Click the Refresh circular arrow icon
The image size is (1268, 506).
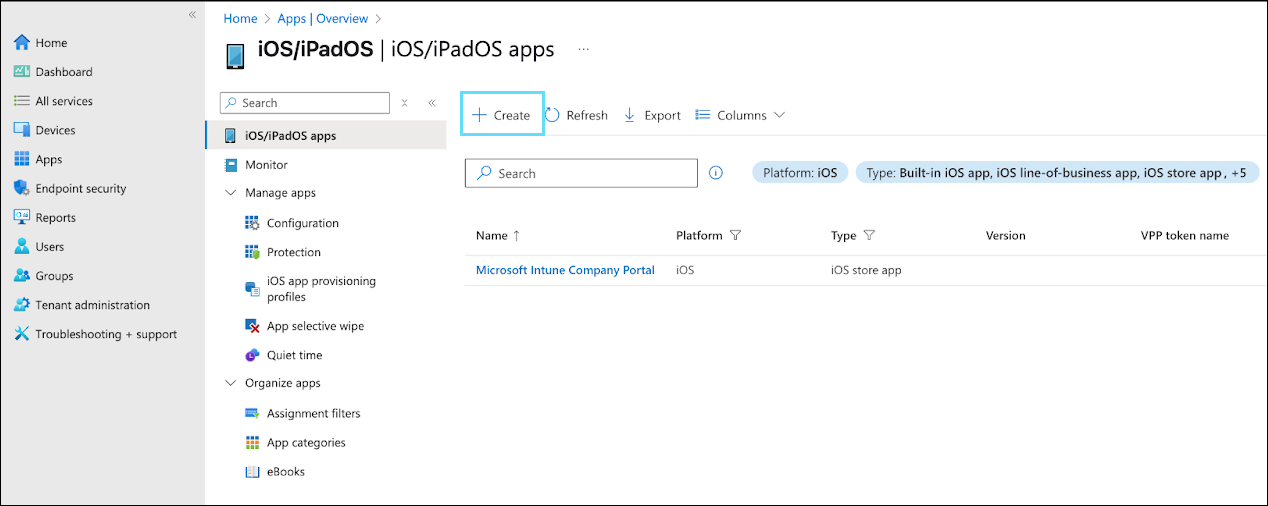(x=552, y=115)
